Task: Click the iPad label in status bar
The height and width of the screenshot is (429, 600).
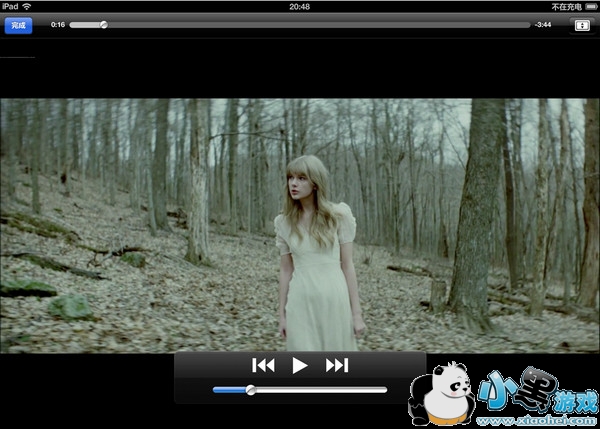Action: [x=10, y=7]
